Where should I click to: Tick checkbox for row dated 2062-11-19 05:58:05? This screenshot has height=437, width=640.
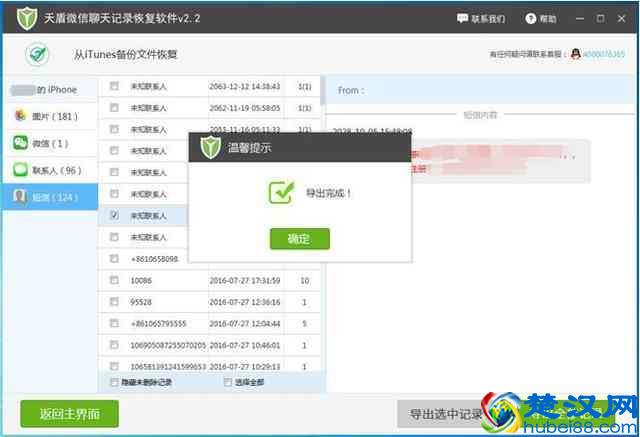(114, 108)
